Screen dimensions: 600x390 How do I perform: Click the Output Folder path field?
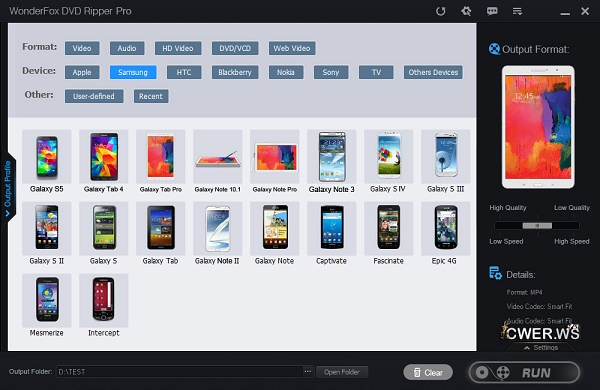[x=179, y=372]
